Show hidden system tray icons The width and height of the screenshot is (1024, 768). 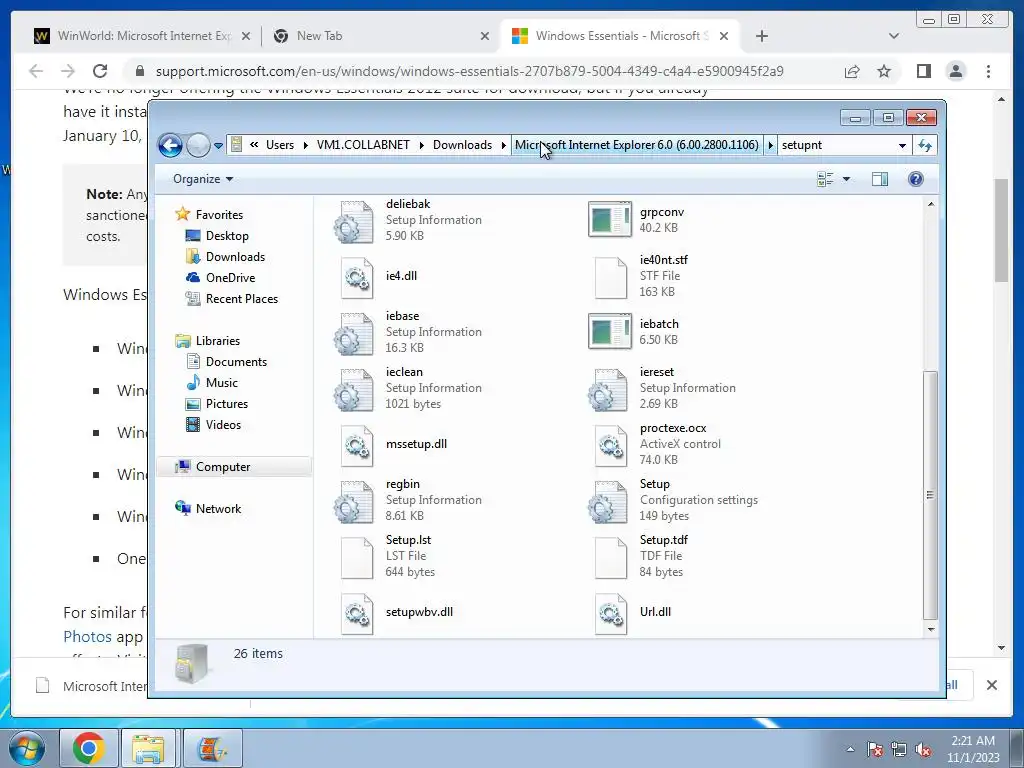[850, 749]
